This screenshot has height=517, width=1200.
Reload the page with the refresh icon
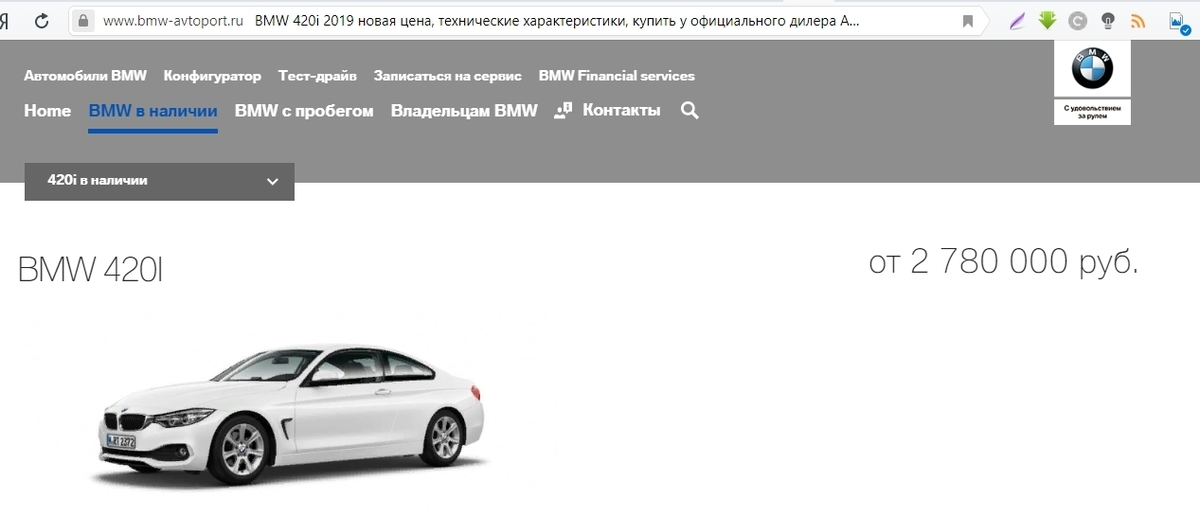point(42,20)
